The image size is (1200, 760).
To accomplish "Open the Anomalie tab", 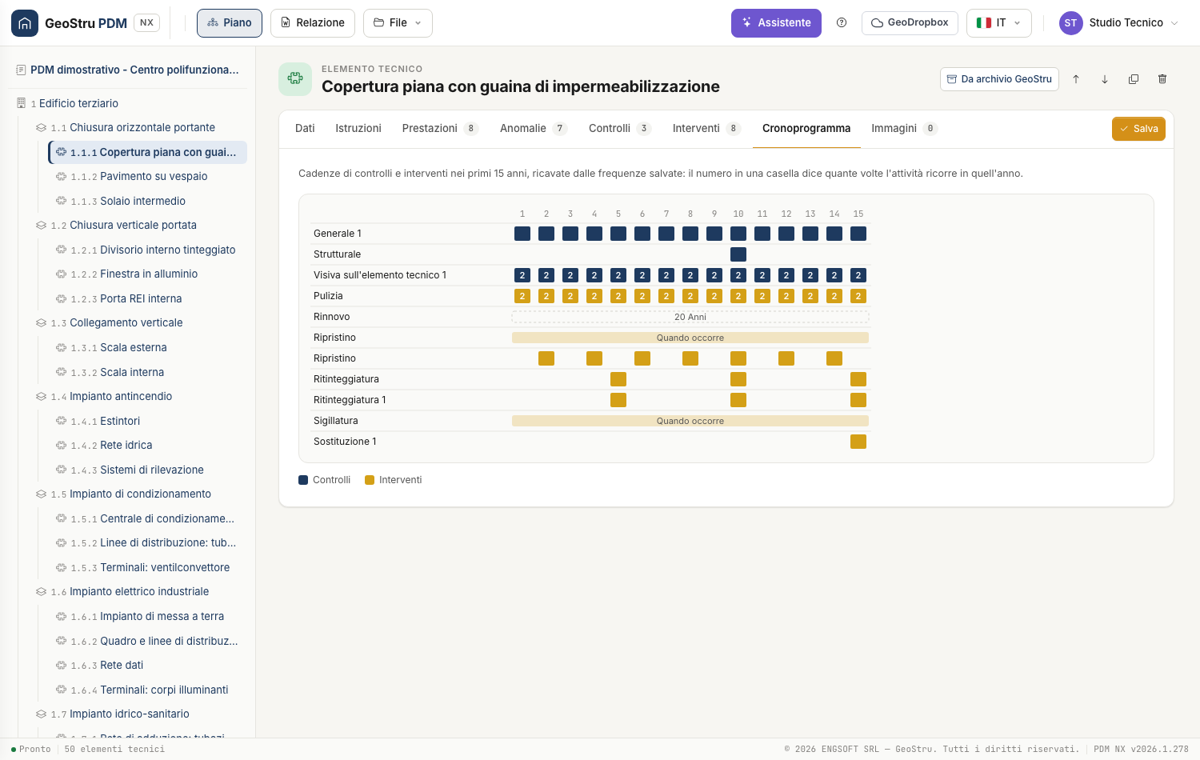I will point(533,128).
